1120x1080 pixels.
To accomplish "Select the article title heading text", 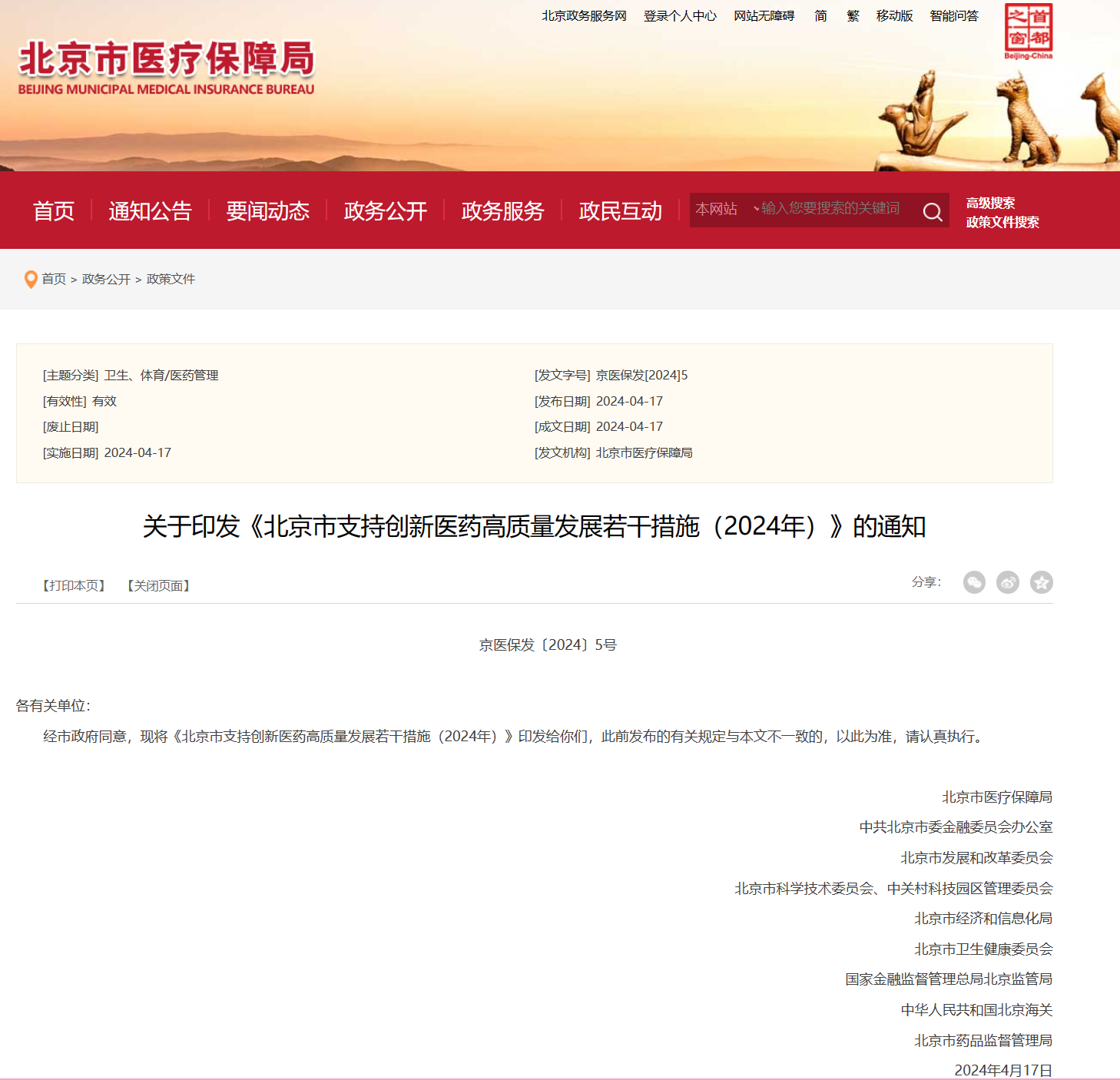I will pyautogui.click(x=534, y=527).
